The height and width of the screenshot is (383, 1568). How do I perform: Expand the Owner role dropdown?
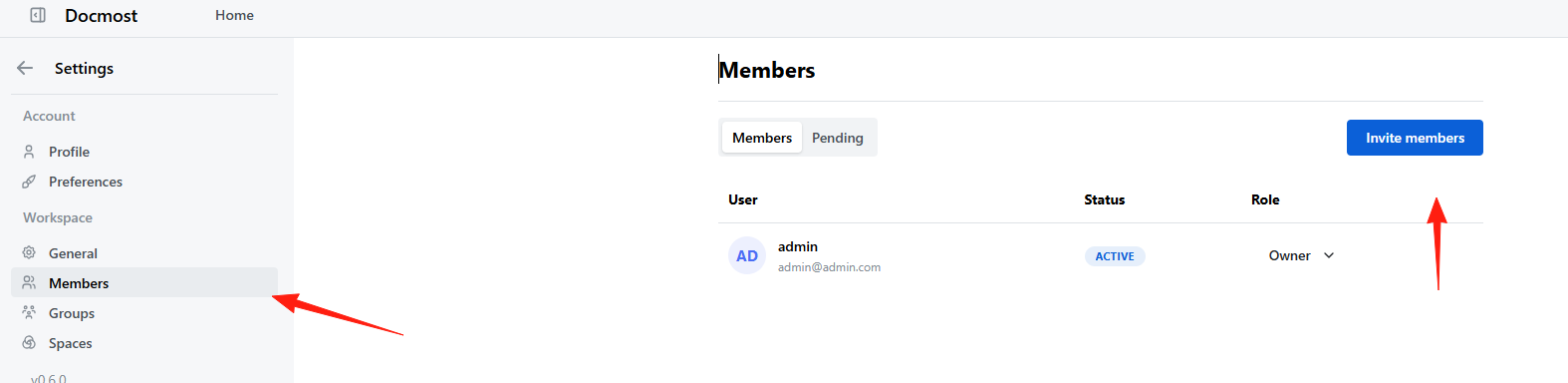pos(1301,255)
